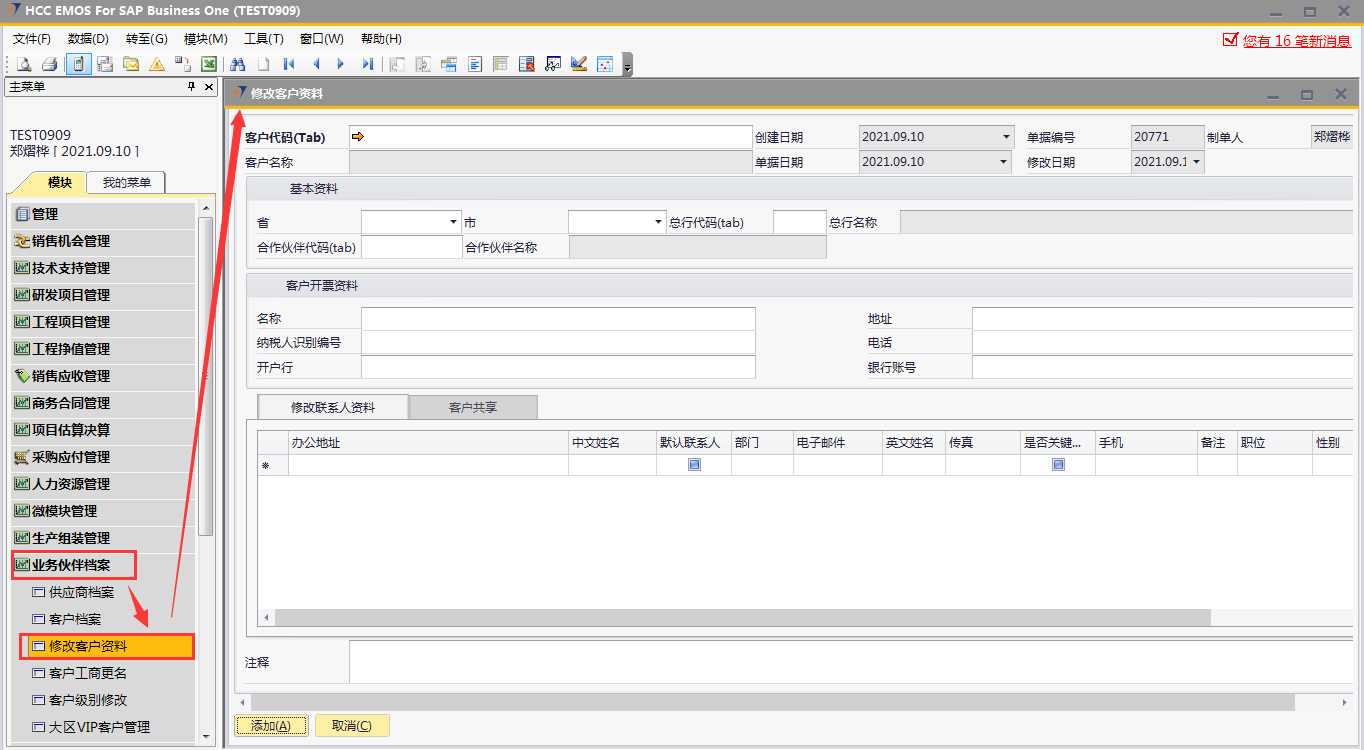
Task: Jump to the last record
Action: (x=367, y=64)
